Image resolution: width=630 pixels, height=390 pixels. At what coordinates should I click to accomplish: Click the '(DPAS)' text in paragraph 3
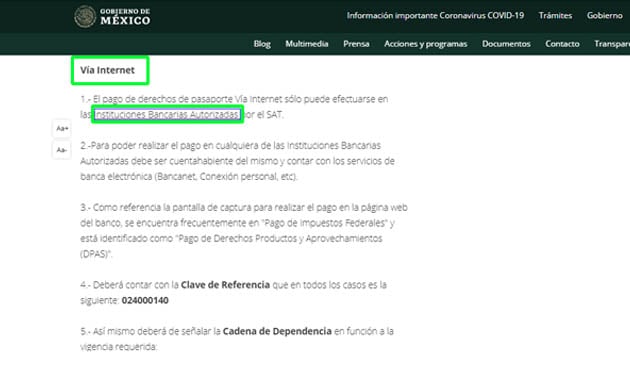96,254
